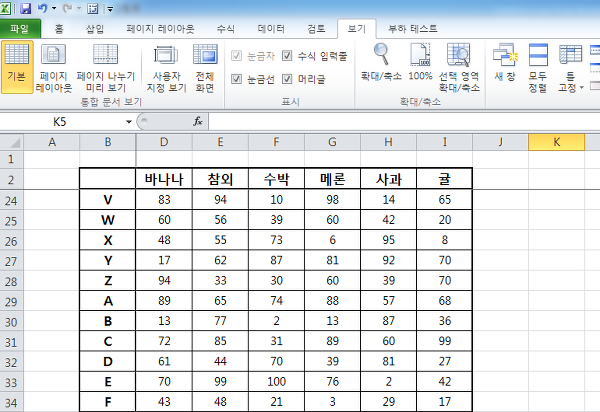
Task: Click the 수박 header cell
Action: (276, 179)
